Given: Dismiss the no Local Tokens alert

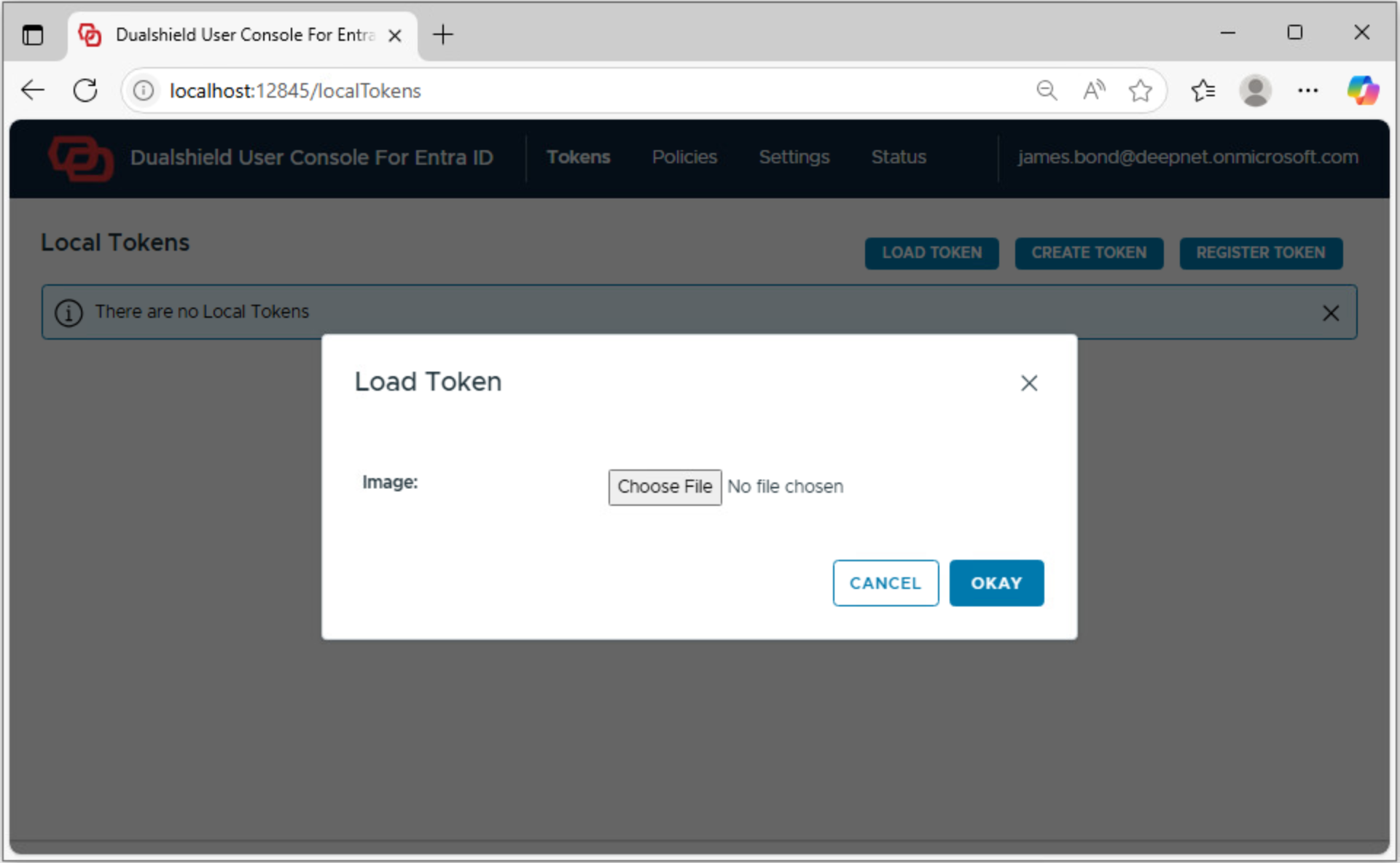Looking at the screenshot, I should 1330,313.
